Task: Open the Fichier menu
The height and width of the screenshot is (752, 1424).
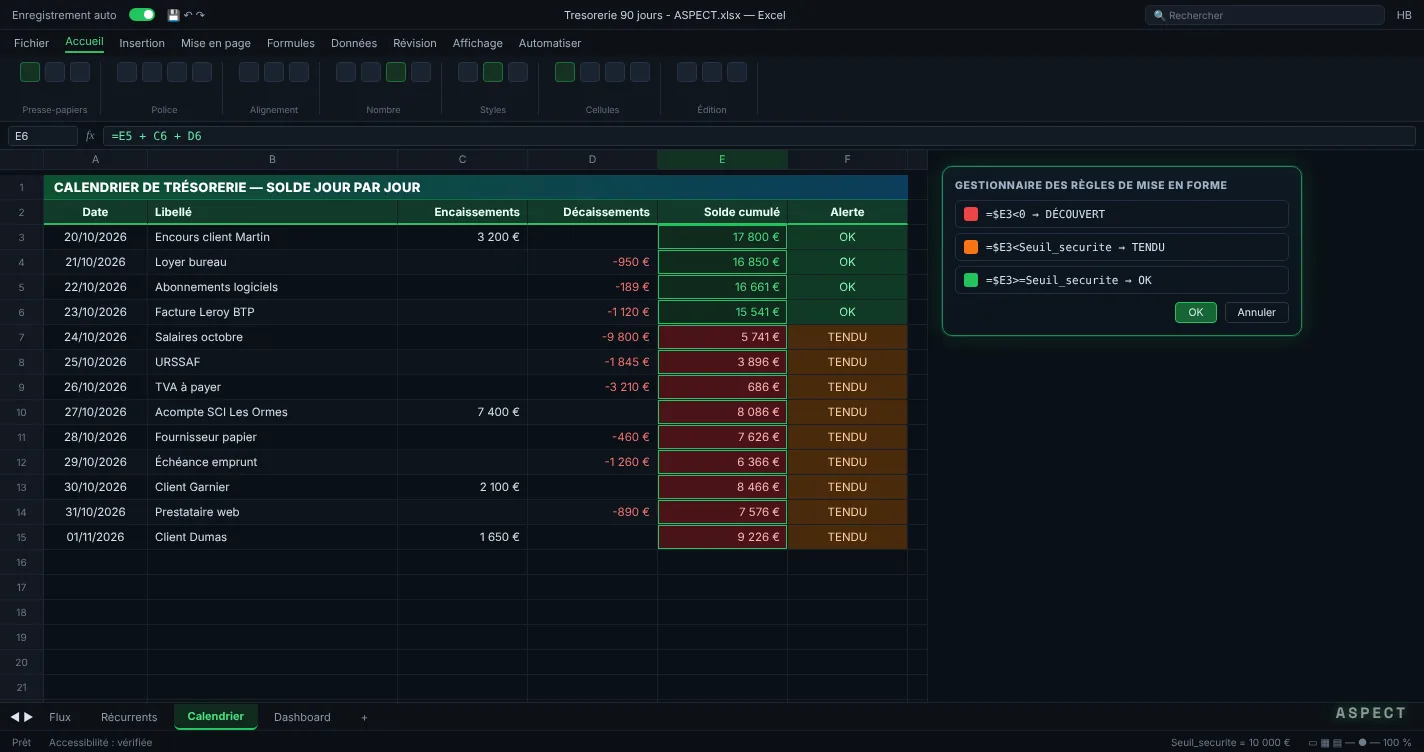Action: click(32, 43)
